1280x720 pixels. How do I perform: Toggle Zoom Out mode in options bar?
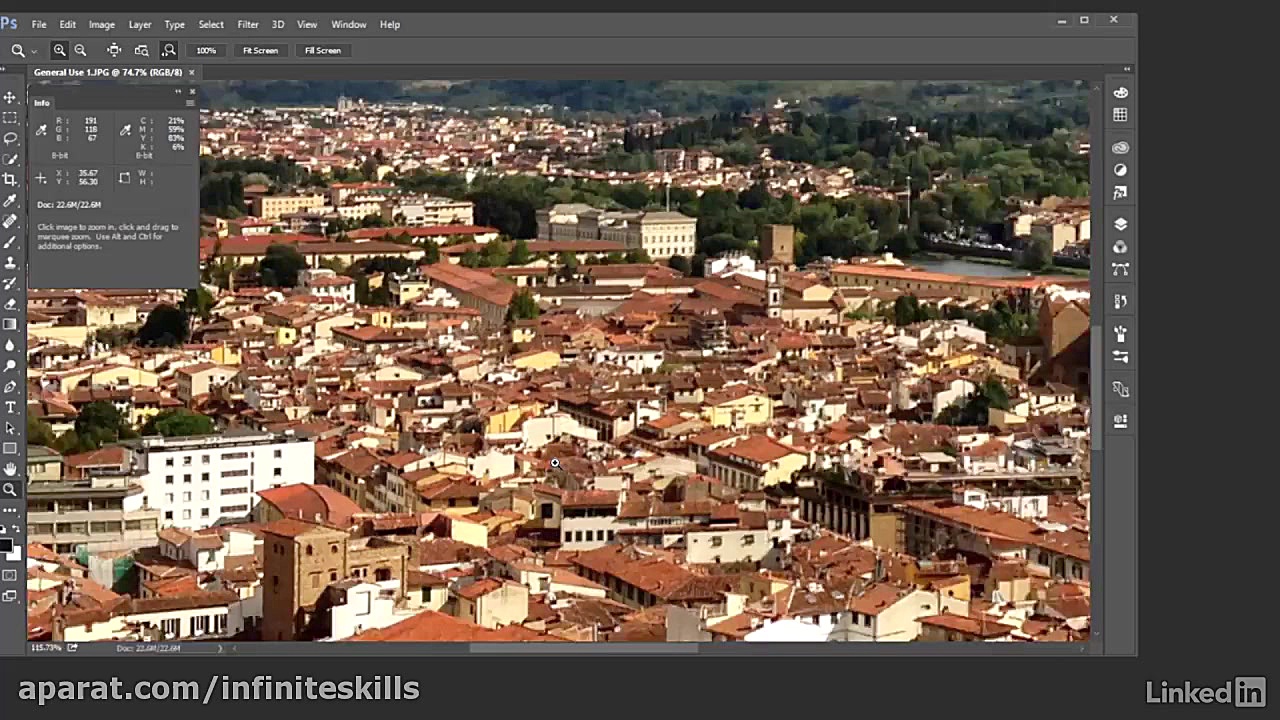[x=81, y=50]
